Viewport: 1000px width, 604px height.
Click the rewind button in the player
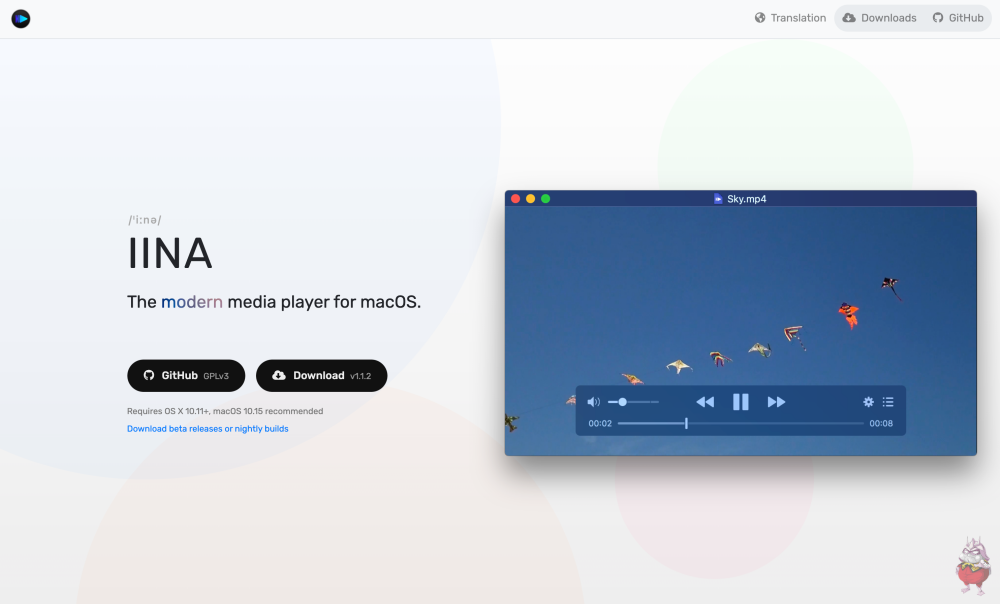click(x=705, y=402)
